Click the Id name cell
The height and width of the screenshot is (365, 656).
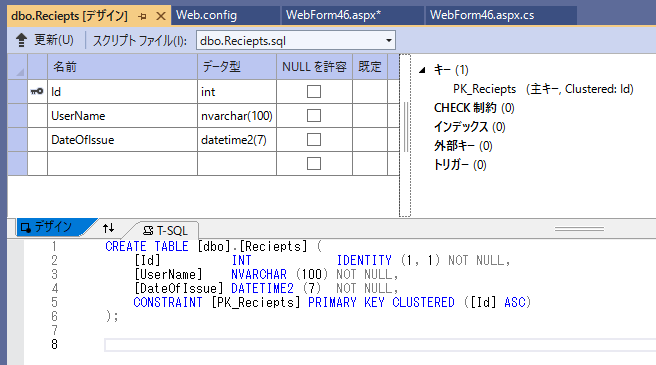123,92
